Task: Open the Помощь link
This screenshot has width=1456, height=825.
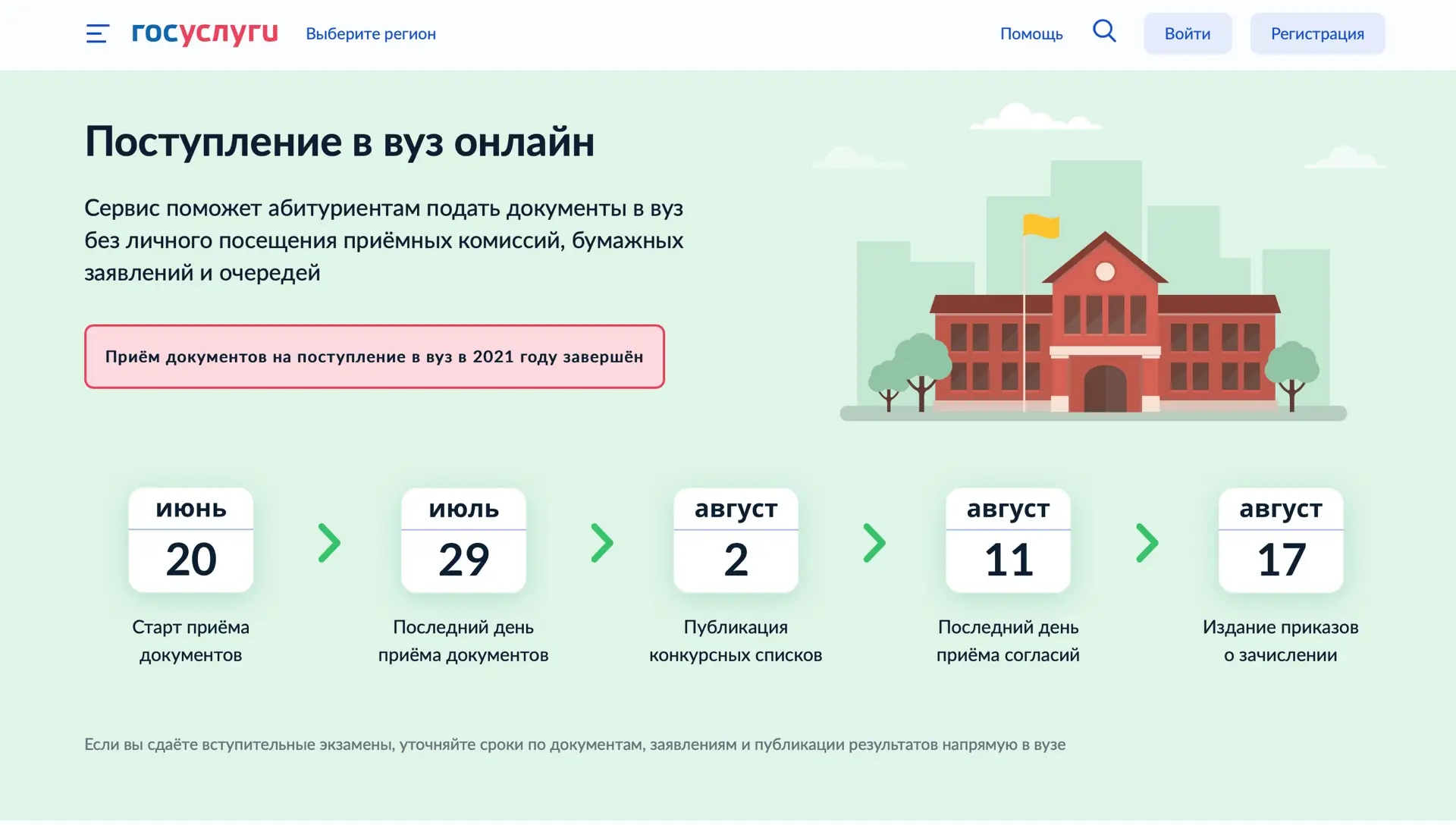Action: tap(1031, 34)
